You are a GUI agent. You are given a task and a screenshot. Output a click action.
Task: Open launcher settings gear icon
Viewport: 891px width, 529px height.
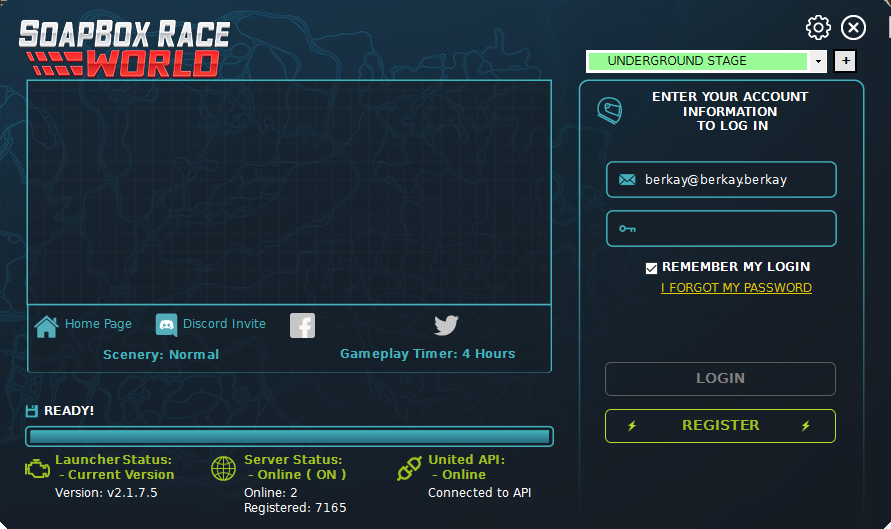818,27
